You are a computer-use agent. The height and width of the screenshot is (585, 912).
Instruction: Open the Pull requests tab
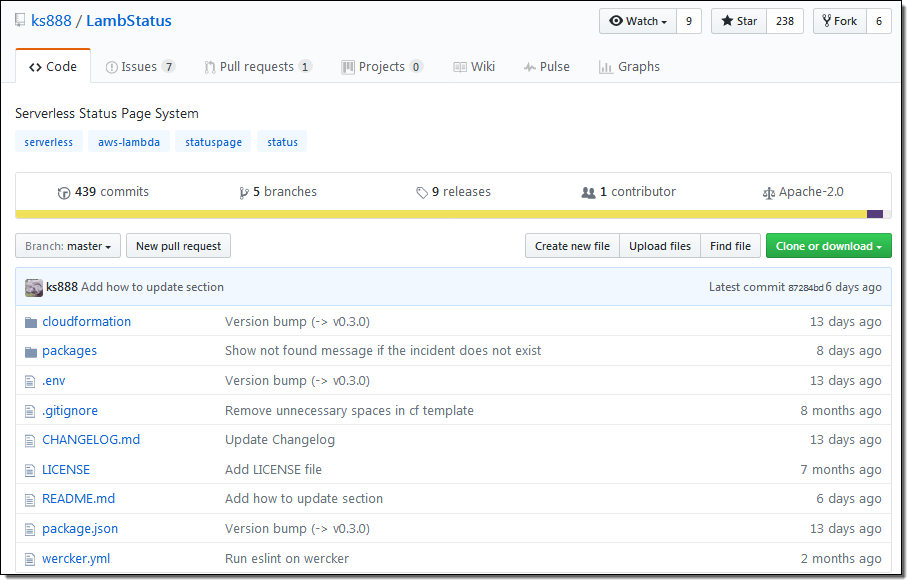[x=258, y=67]
